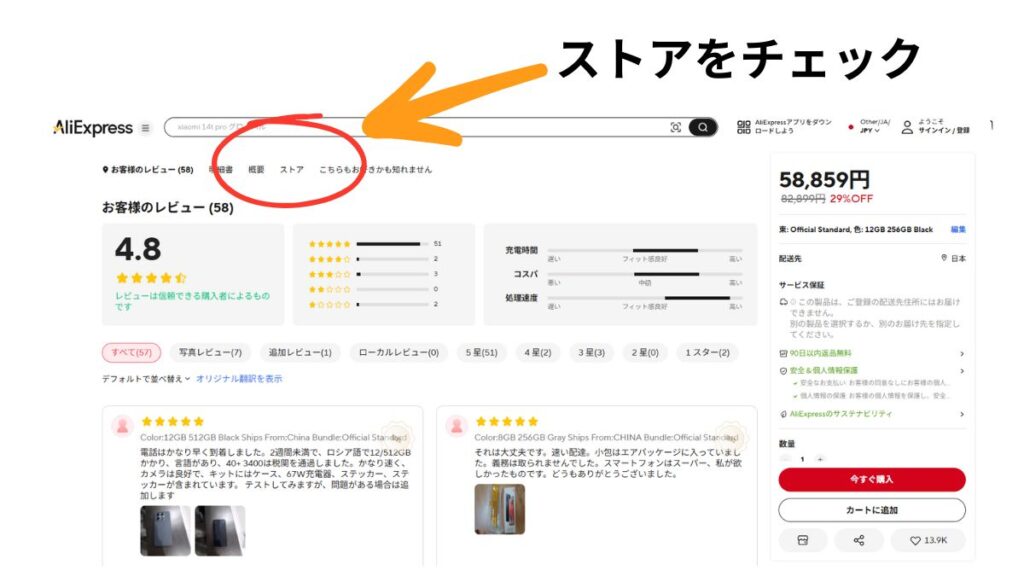The width and height of the screenshot is (1024, 576).
Task: Click the review text starting それは大丈夫です
Action: click(x=609, y=463)
